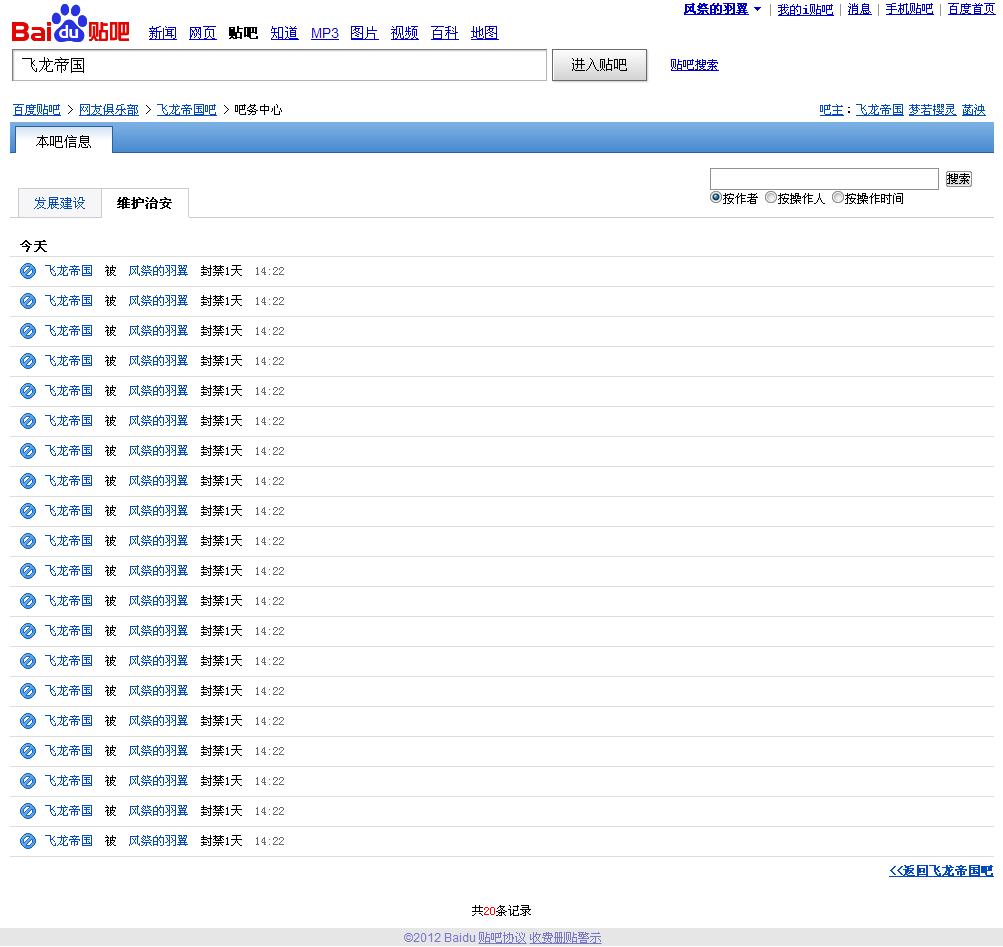
Task: Click the 吧务中心 breadcrumb text
Action: [x=258, y=109]
